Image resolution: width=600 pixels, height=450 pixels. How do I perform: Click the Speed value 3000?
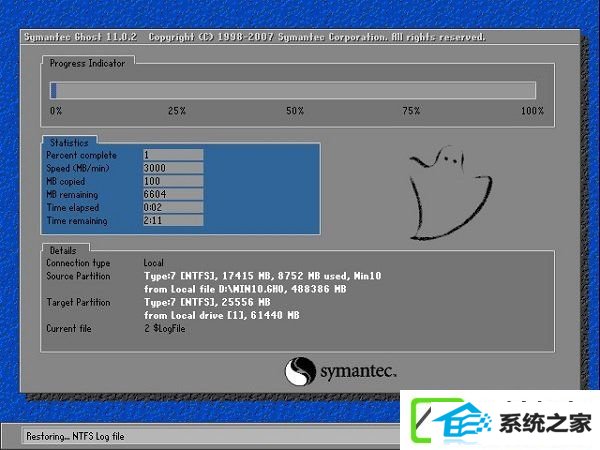click(x=173, y=168)
